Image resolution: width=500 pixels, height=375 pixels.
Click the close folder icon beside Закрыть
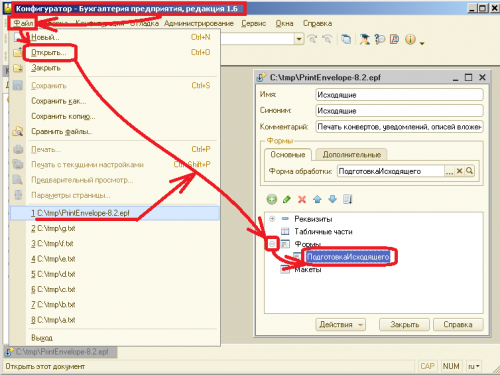18,68
